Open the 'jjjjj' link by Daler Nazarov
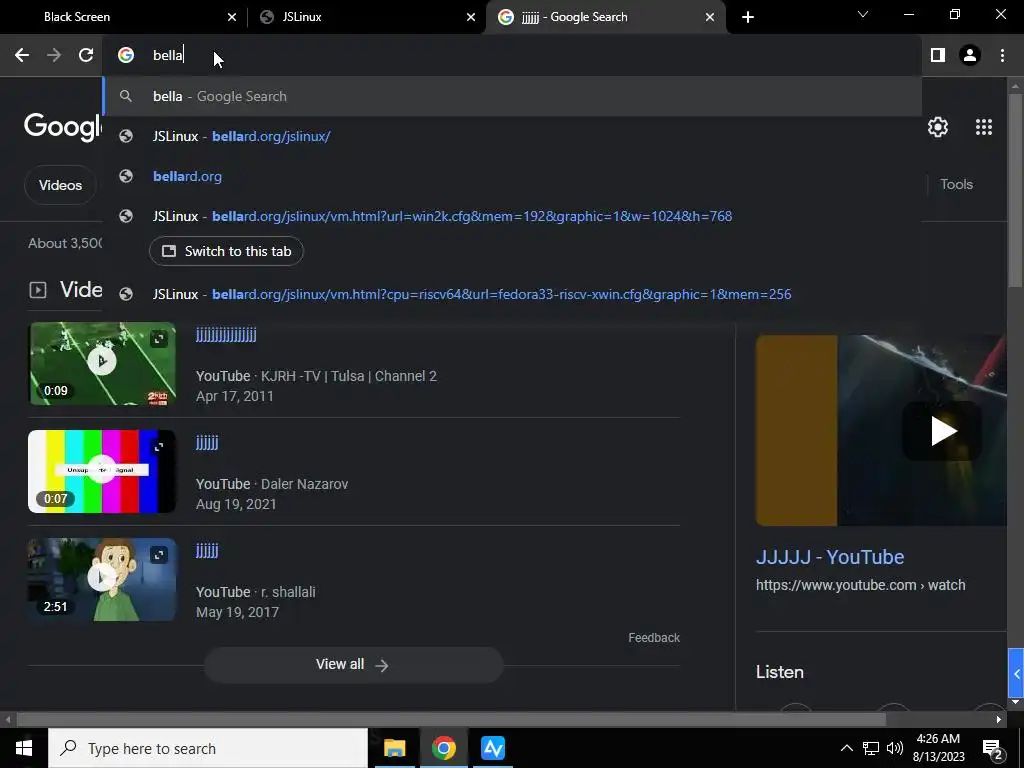The width and height of the screenshot is (1024, 768). pyautogui.click(x=207, y=443)
